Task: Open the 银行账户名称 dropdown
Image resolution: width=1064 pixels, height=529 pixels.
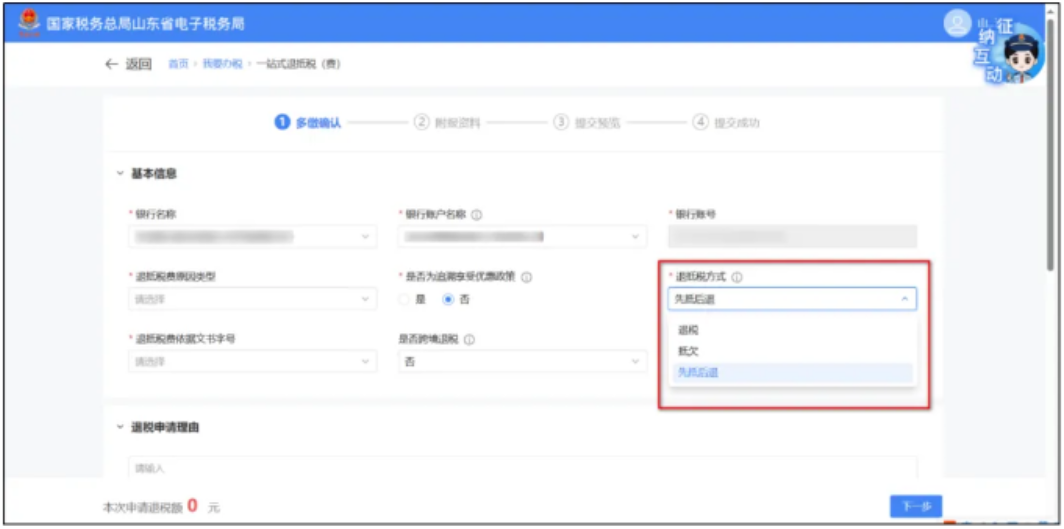Action: (x=522, y=236)
